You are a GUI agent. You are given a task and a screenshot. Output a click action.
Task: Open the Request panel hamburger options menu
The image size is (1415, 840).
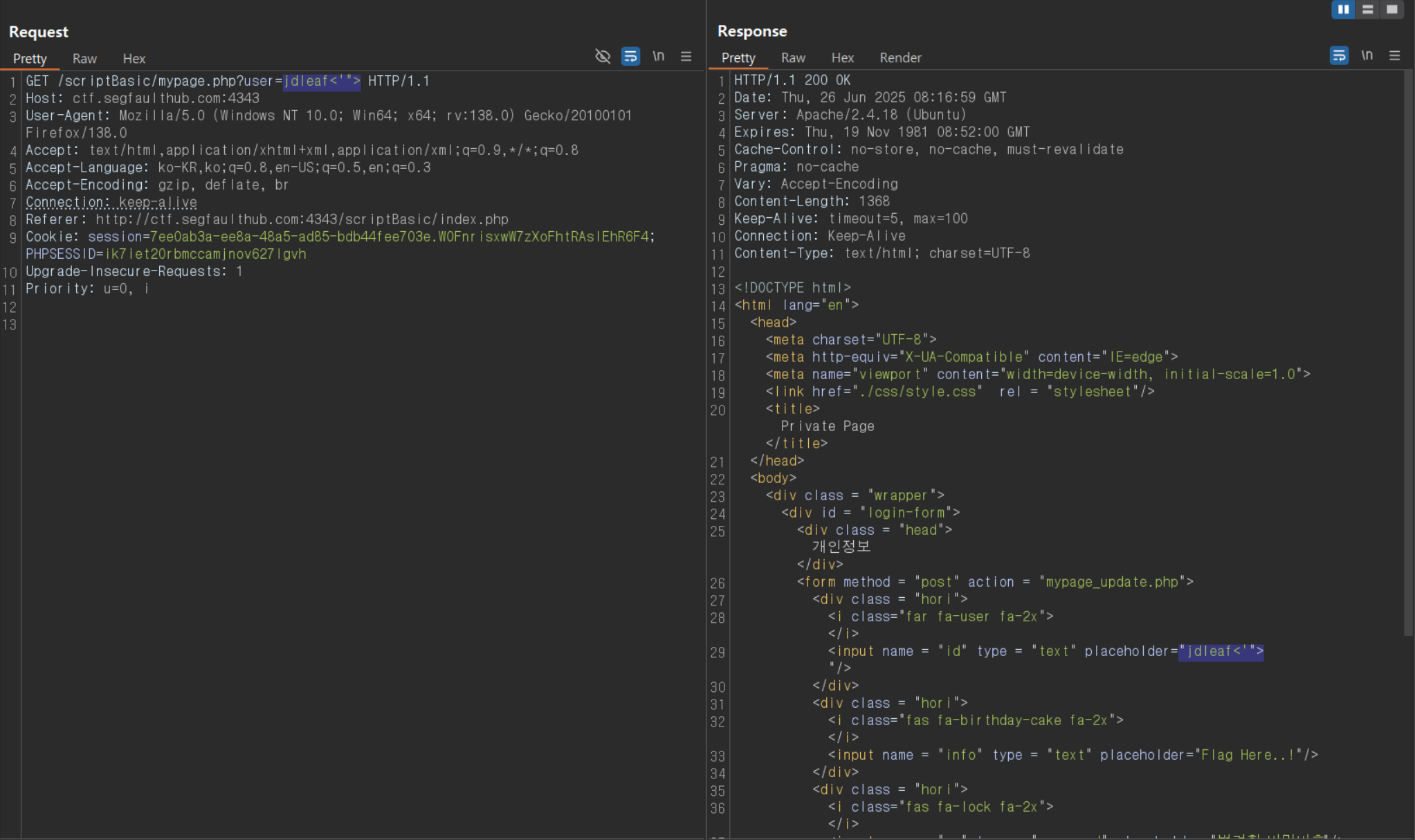686,56
